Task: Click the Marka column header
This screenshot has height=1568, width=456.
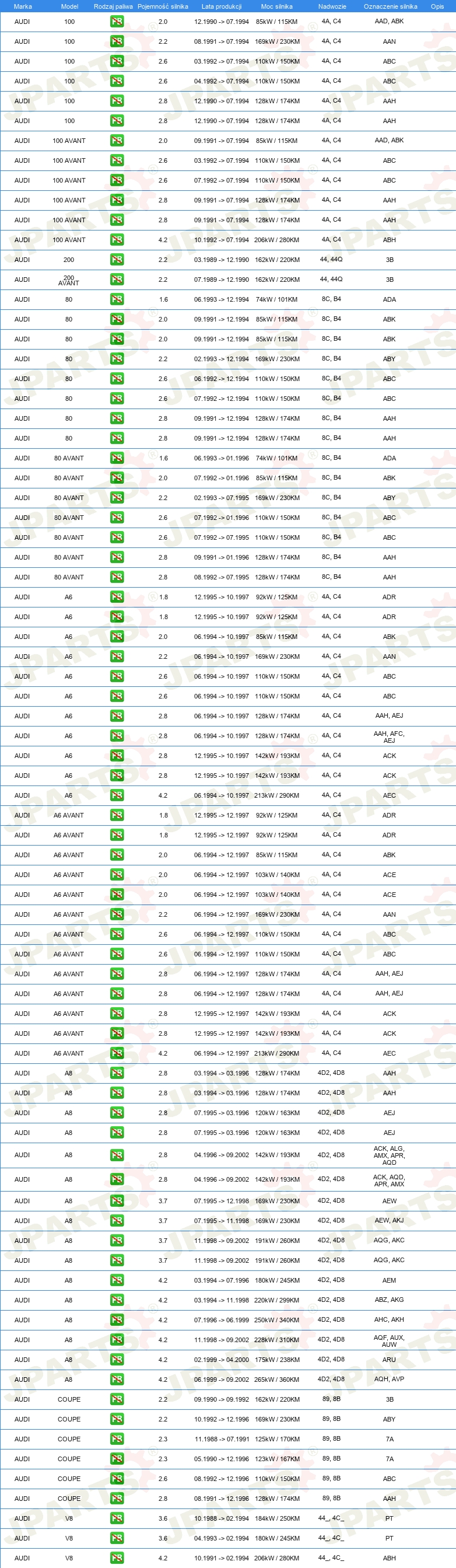Action: pyautogui.click(x=23, y=6)
